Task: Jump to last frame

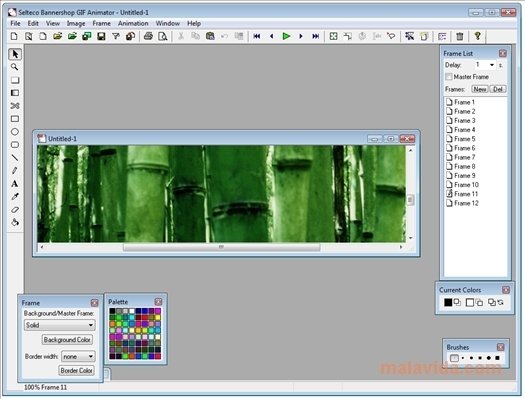Action: tap(315, 36)
